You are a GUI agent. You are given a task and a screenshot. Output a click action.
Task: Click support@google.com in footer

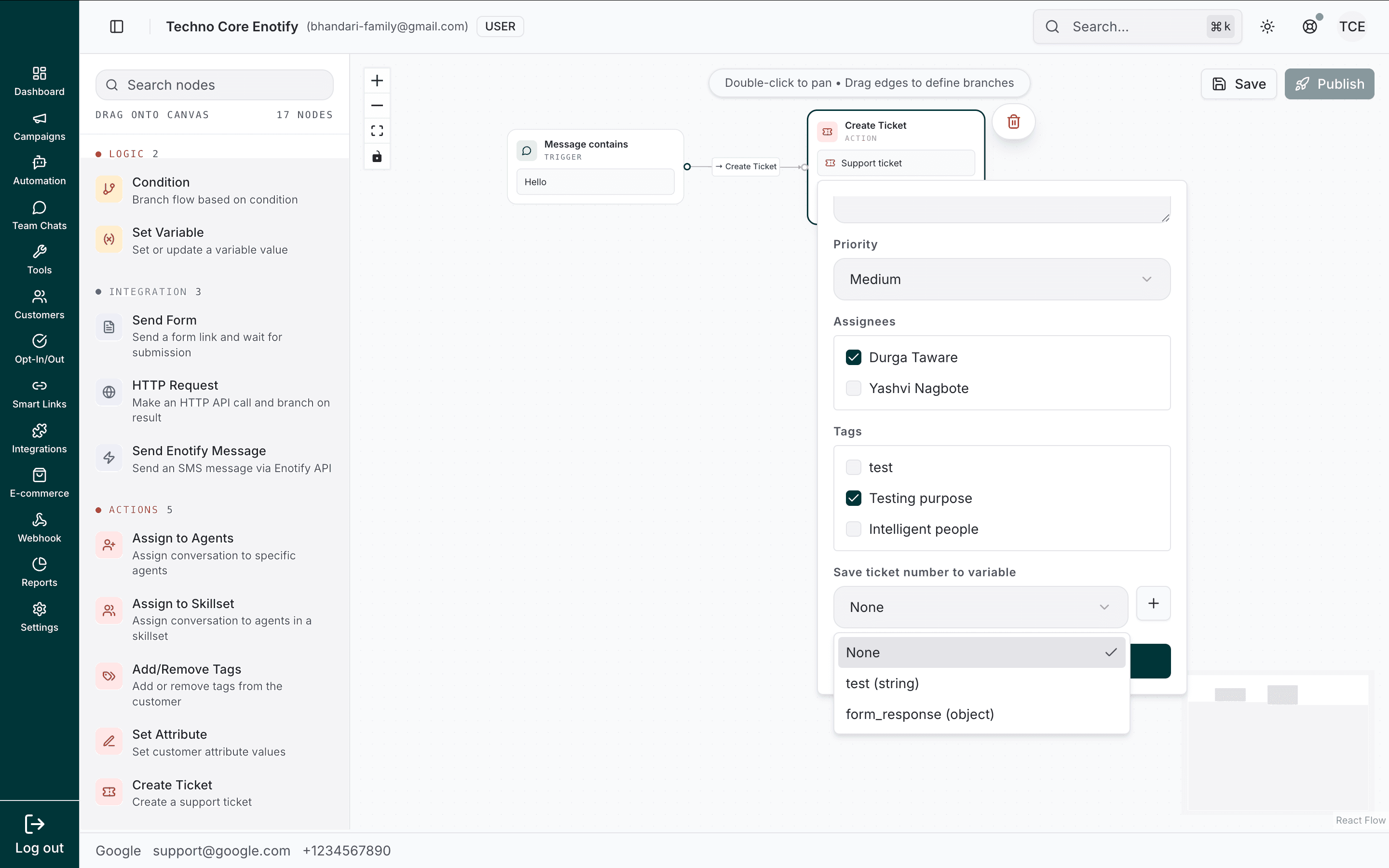pos(221,850)
